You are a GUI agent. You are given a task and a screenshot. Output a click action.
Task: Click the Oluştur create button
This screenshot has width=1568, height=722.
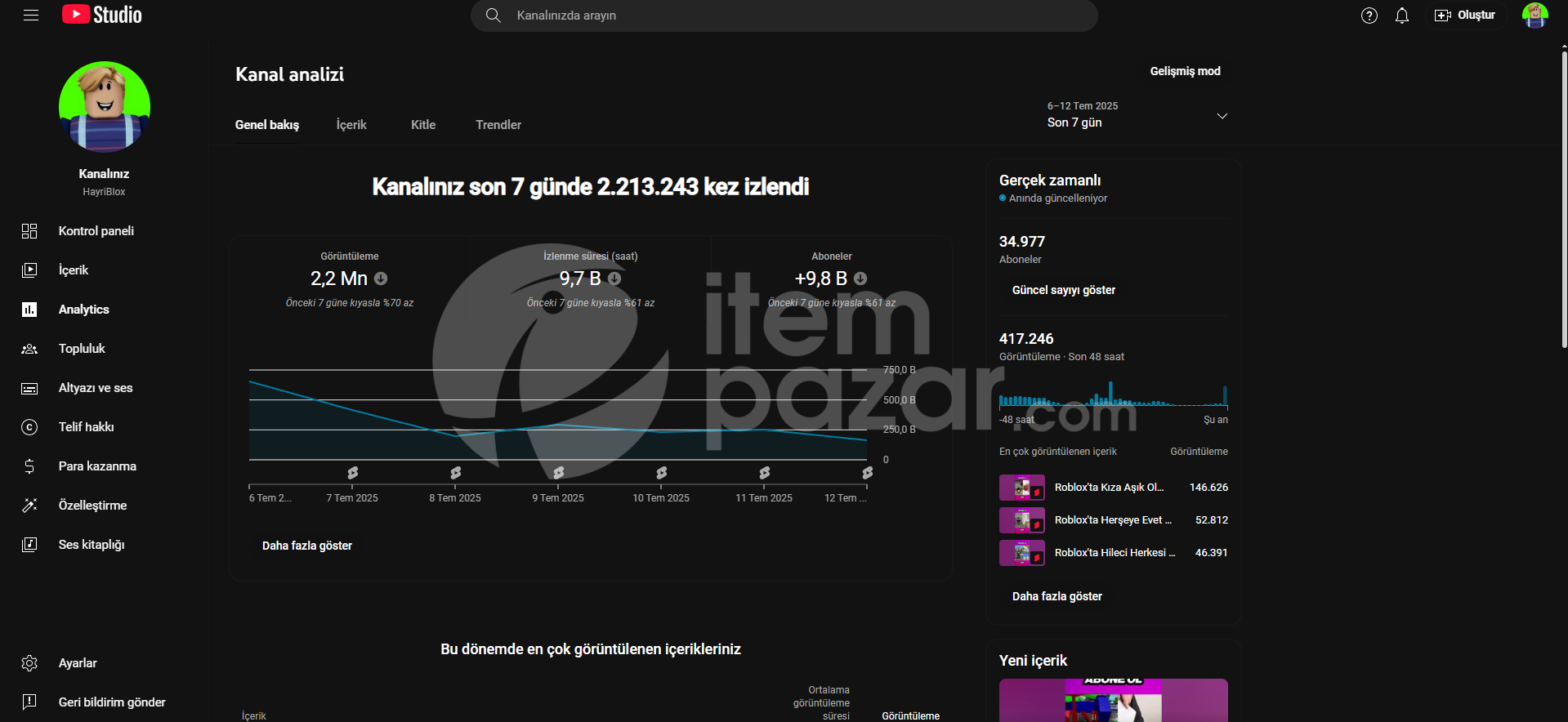[x=1465, y=16]
